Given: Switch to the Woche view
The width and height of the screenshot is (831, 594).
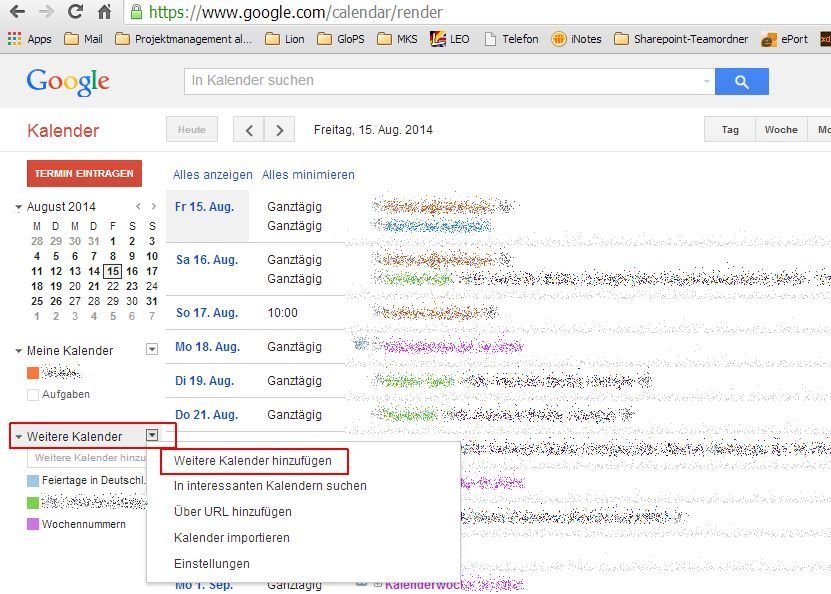Looking at the screenshot, I should click(781, 130).
